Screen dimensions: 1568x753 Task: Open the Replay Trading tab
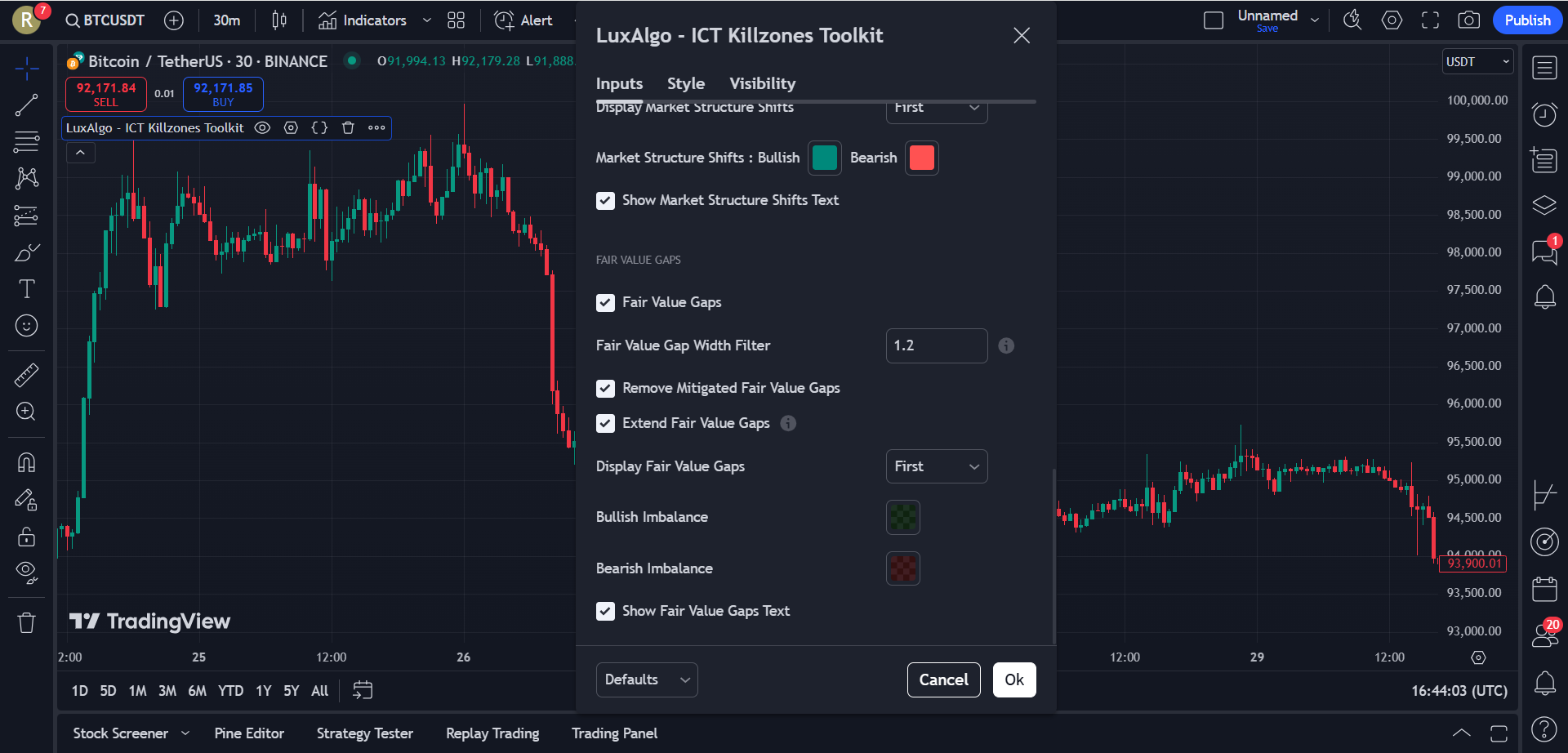coord(492,733)
